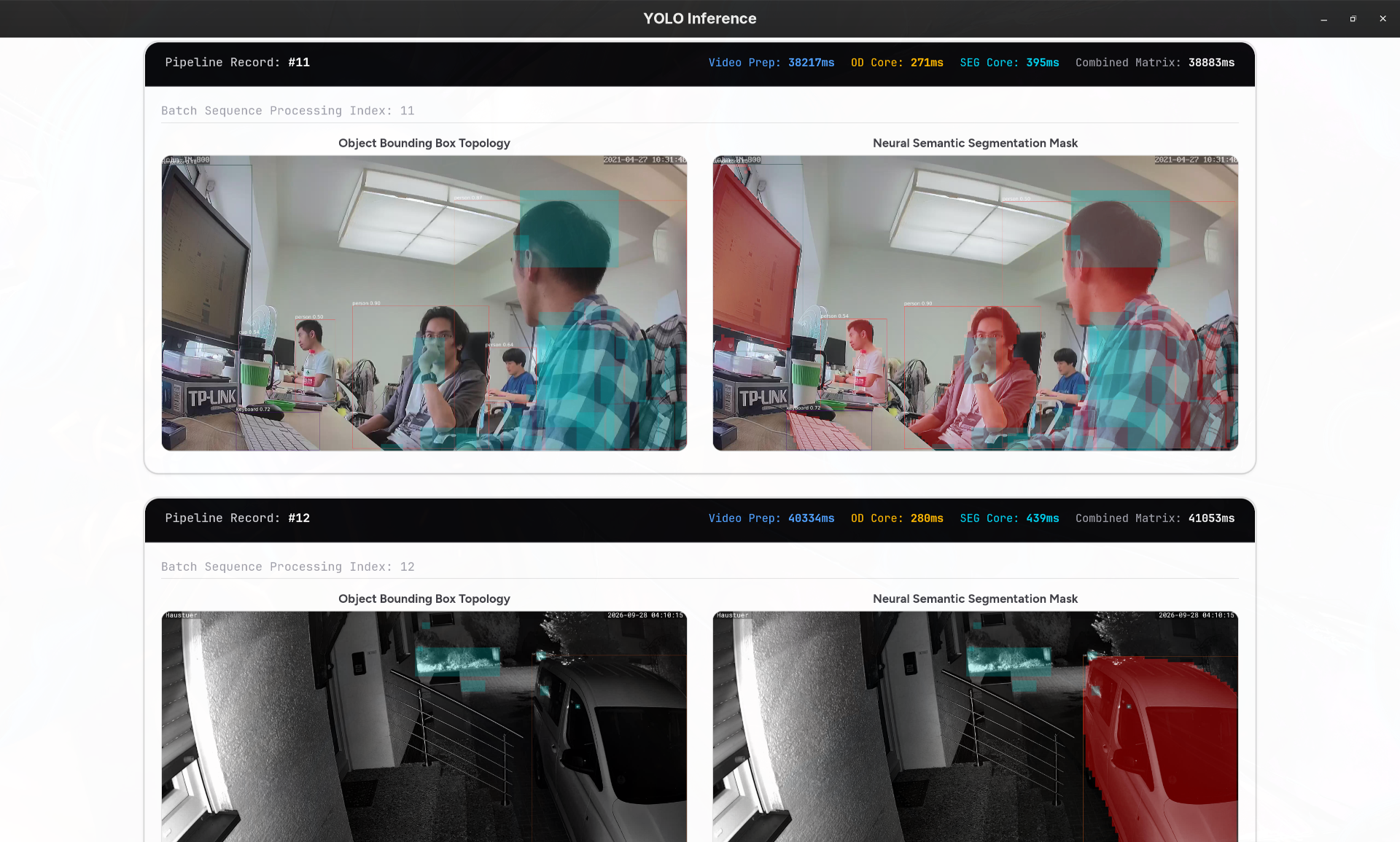1400x842 pixels.
Task: Click 'SEG Core: 439ms' value
Action: click(x=1009, y=518)
